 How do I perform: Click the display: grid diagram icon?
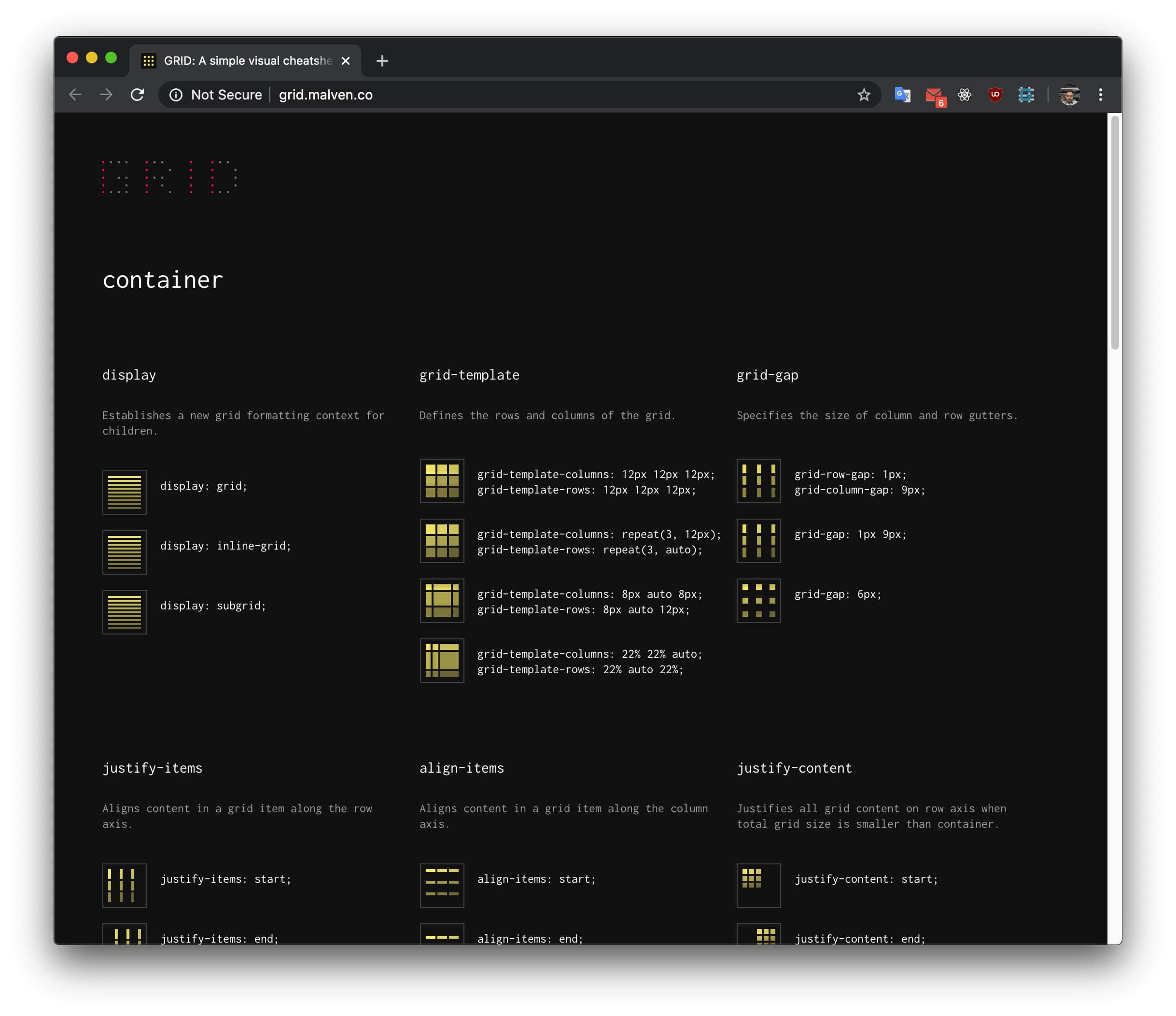click(124, 492)
